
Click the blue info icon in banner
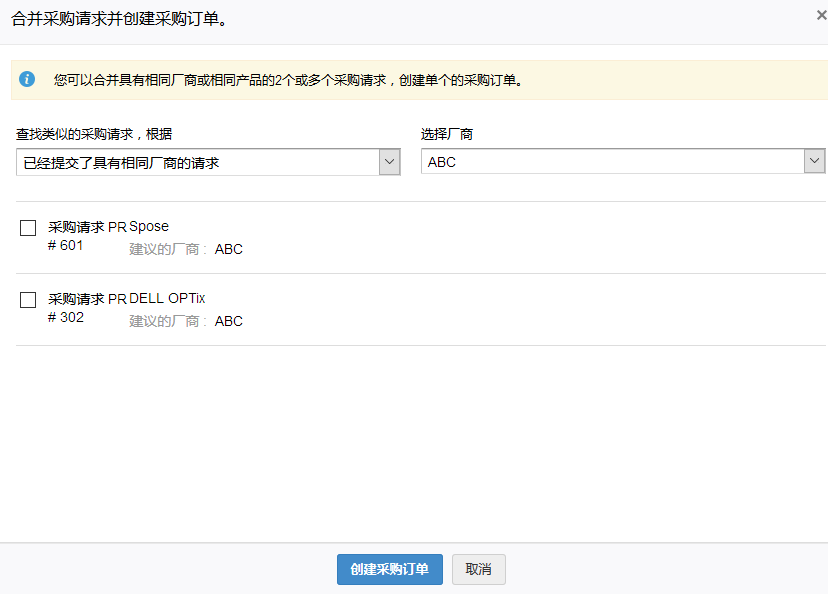coord(27,79)
